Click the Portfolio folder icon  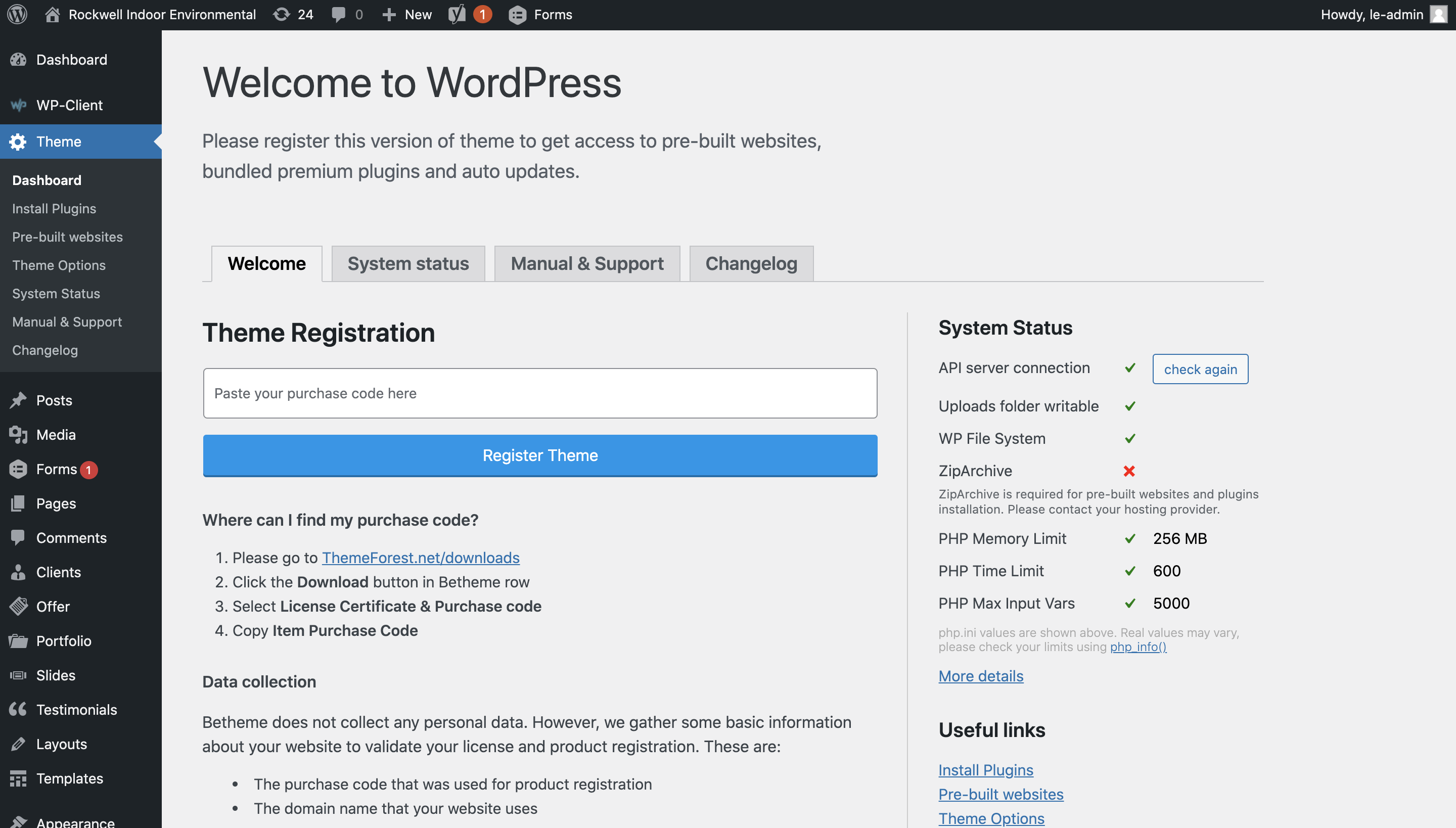pos(18,641)
